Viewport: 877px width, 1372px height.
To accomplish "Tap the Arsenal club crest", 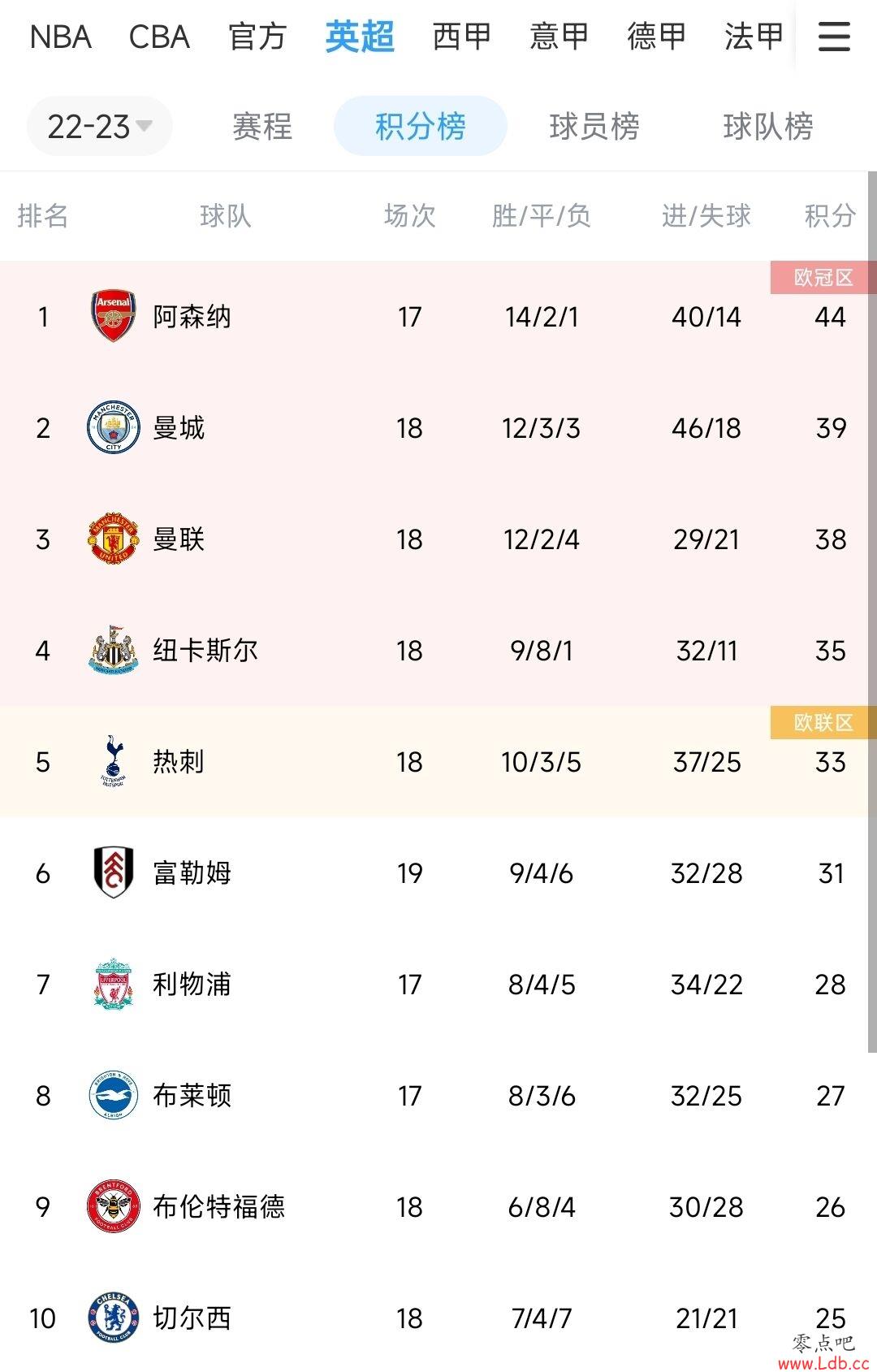I will tap(113, 316).
